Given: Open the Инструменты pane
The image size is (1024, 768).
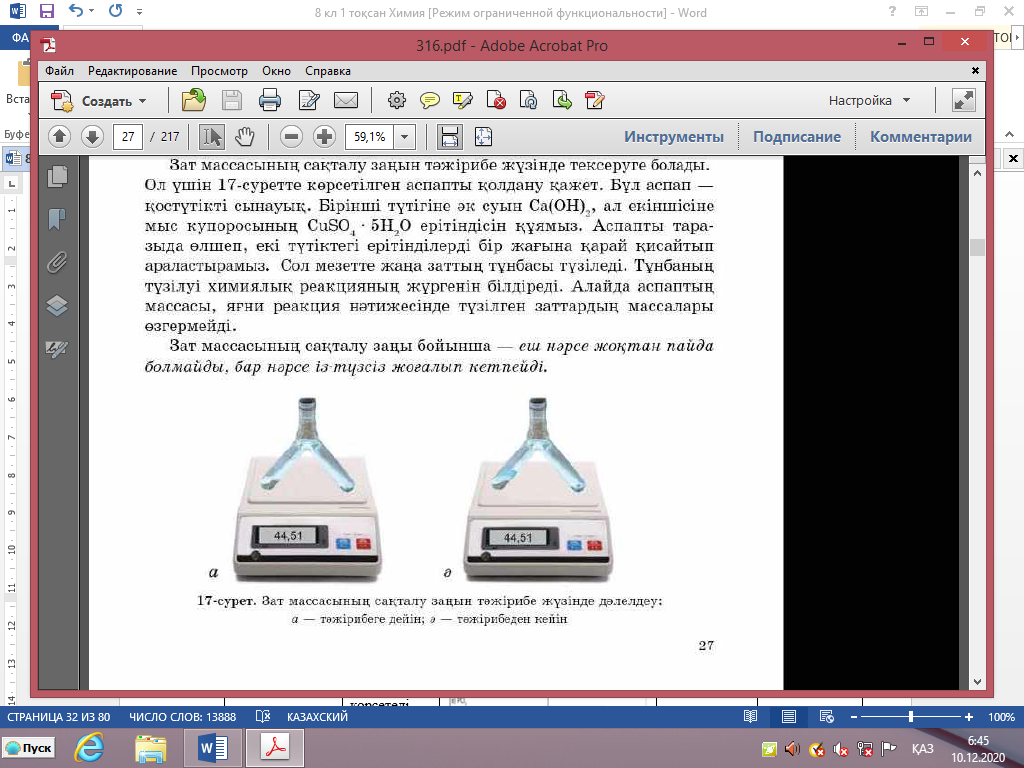Looking at the screenshot, I should (674, 137).
